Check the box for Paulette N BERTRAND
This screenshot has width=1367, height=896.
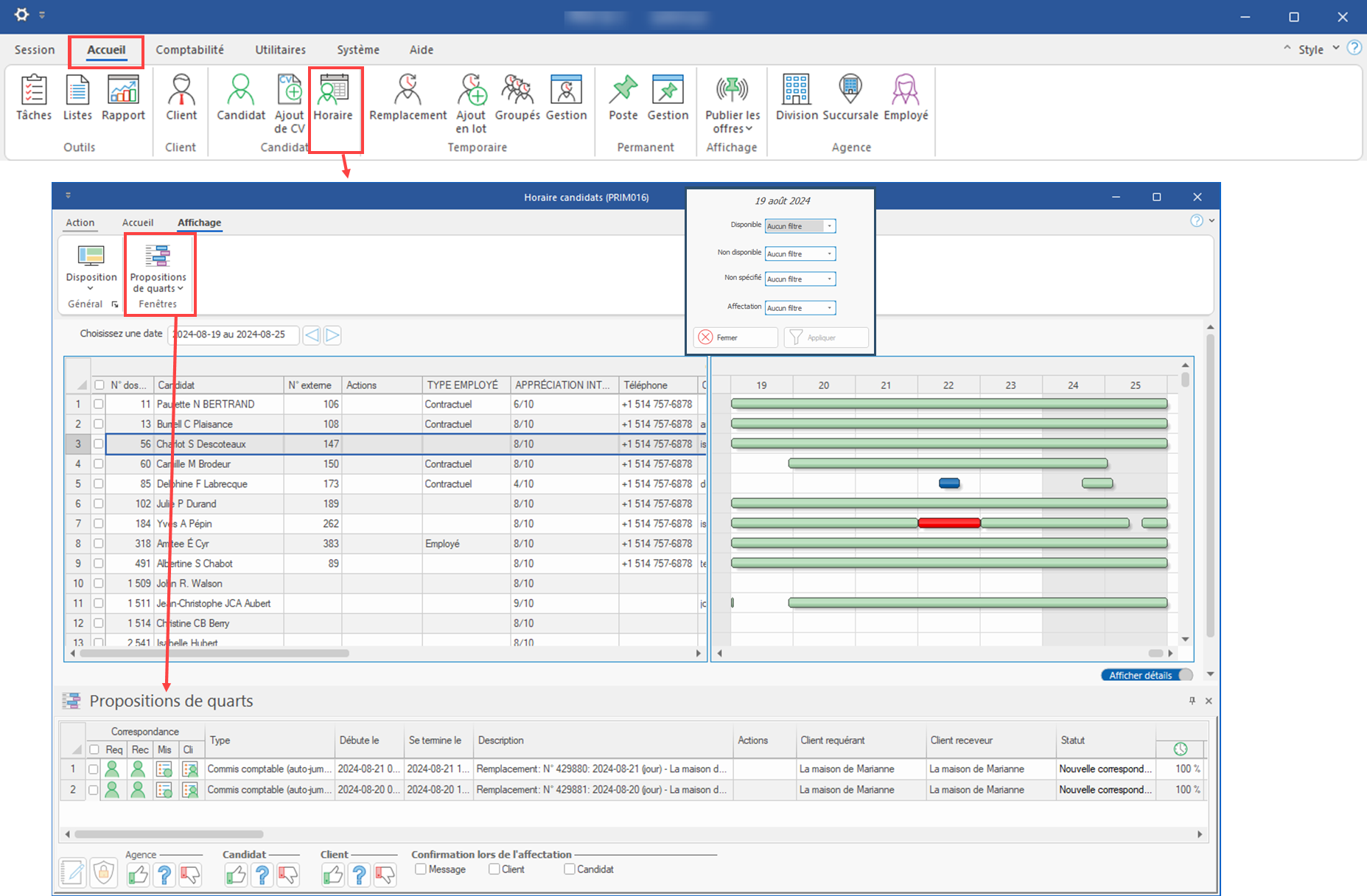[x=99, y=405]
